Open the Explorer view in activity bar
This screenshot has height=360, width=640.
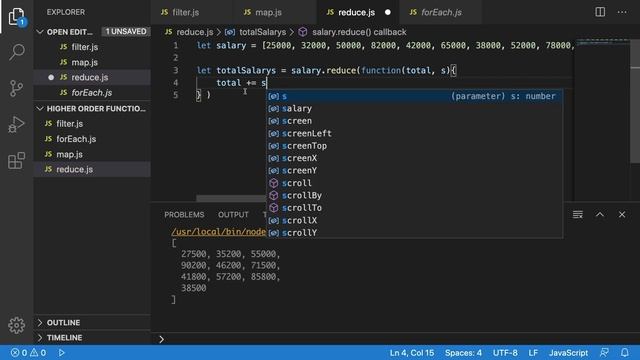pyautogui.click(x=17, y=16)
